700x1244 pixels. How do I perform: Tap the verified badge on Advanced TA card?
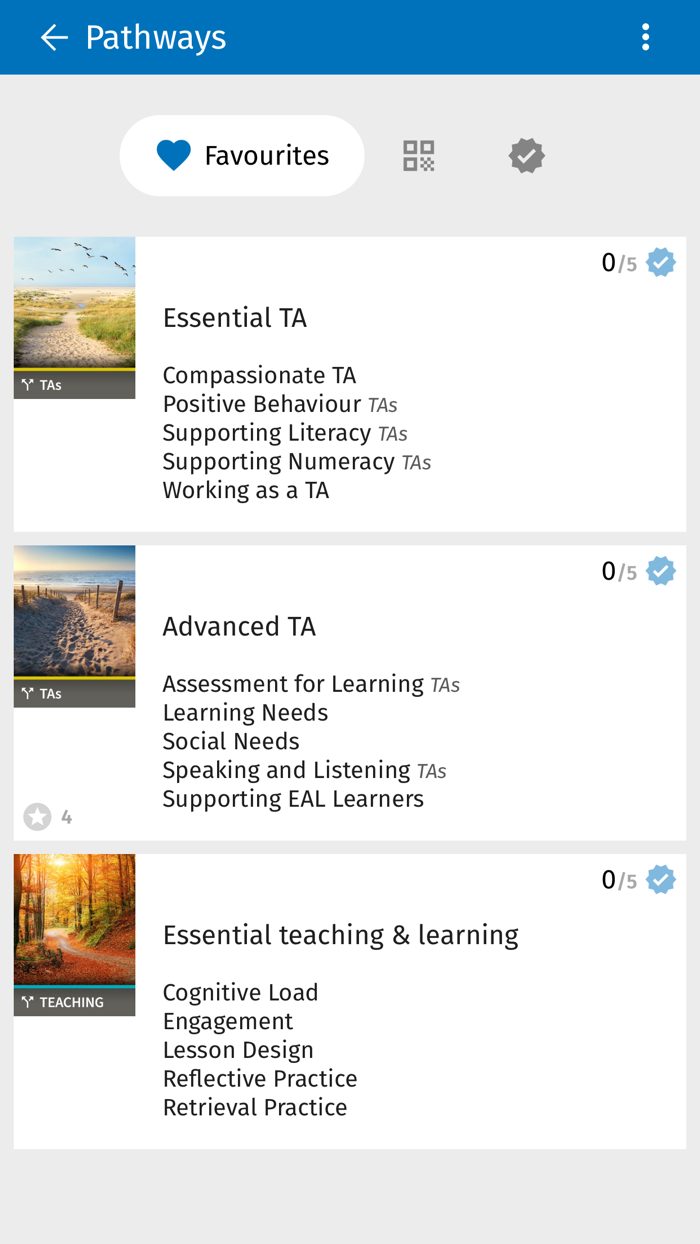point(661,570)
